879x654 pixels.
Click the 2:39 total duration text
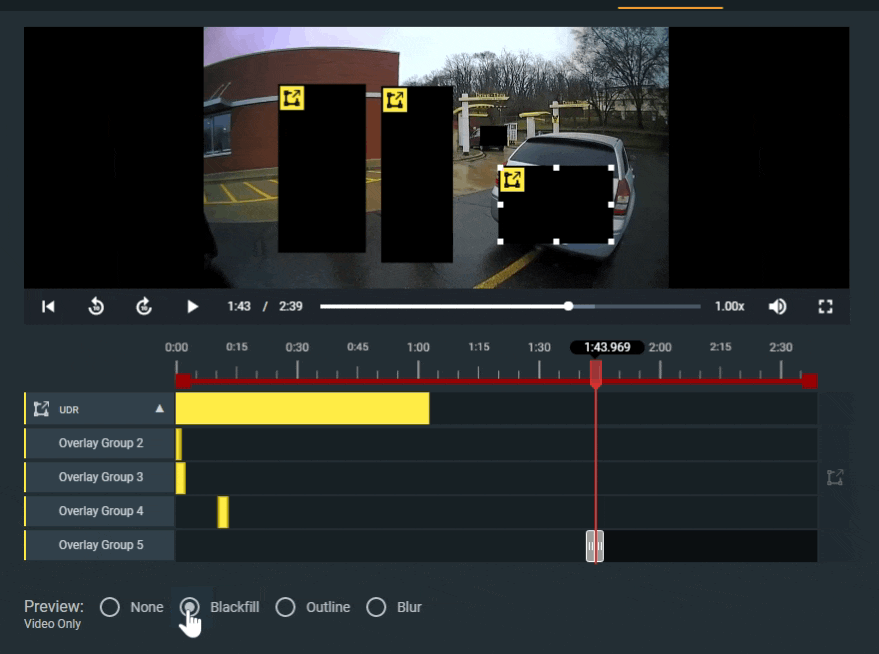click(290, 307)
